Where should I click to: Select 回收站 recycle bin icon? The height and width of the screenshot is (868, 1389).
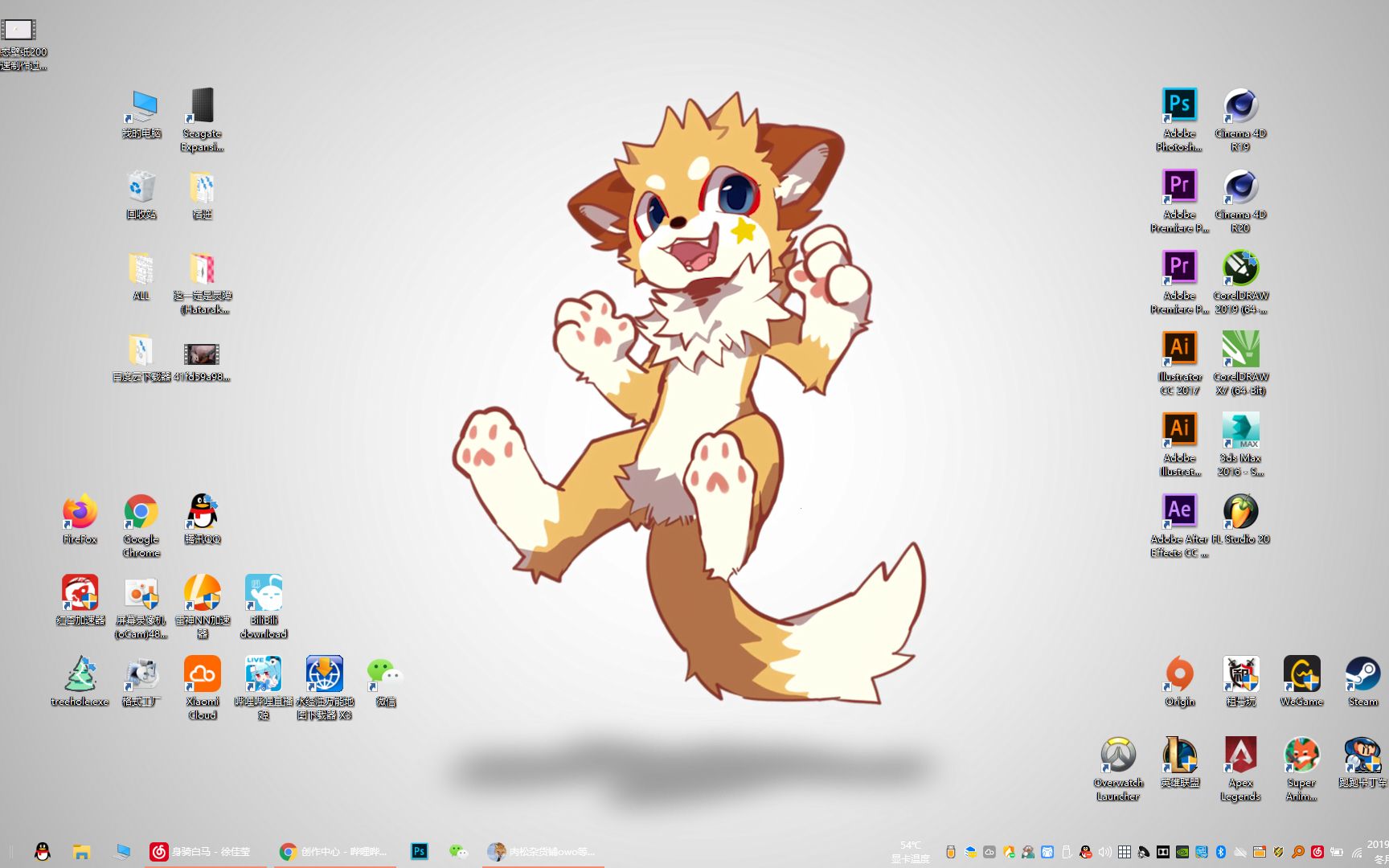(x=141, y=194)
